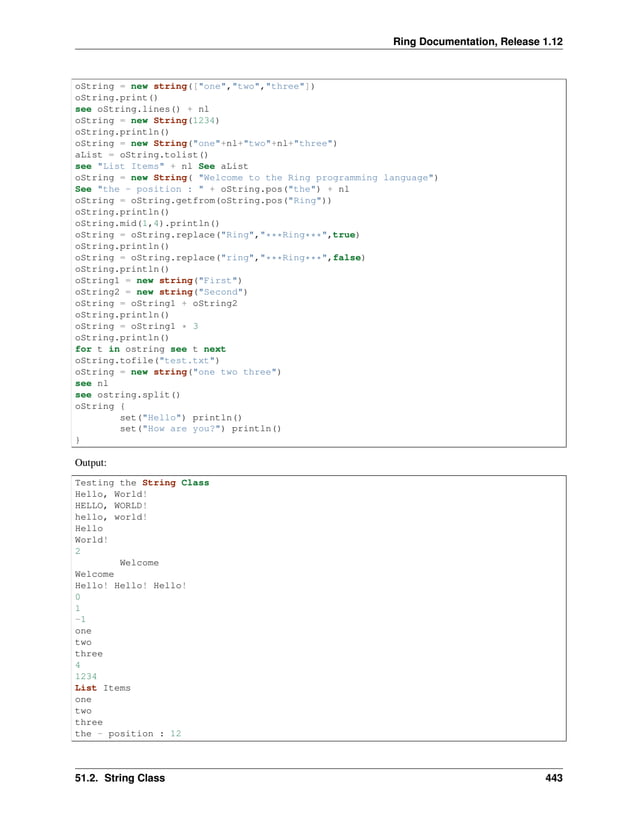638x825 pixels.
Task: Click the line "oString = oString1 * 3"
Action: [137, 326]
